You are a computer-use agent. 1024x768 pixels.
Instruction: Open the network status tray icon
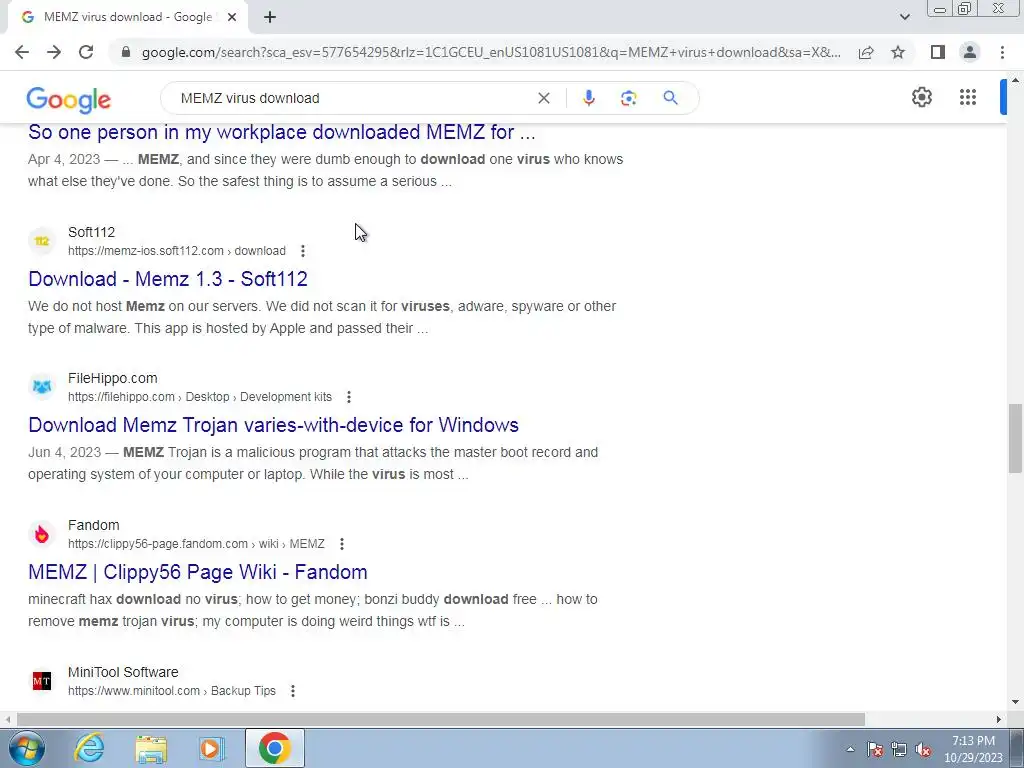(899, 749)
